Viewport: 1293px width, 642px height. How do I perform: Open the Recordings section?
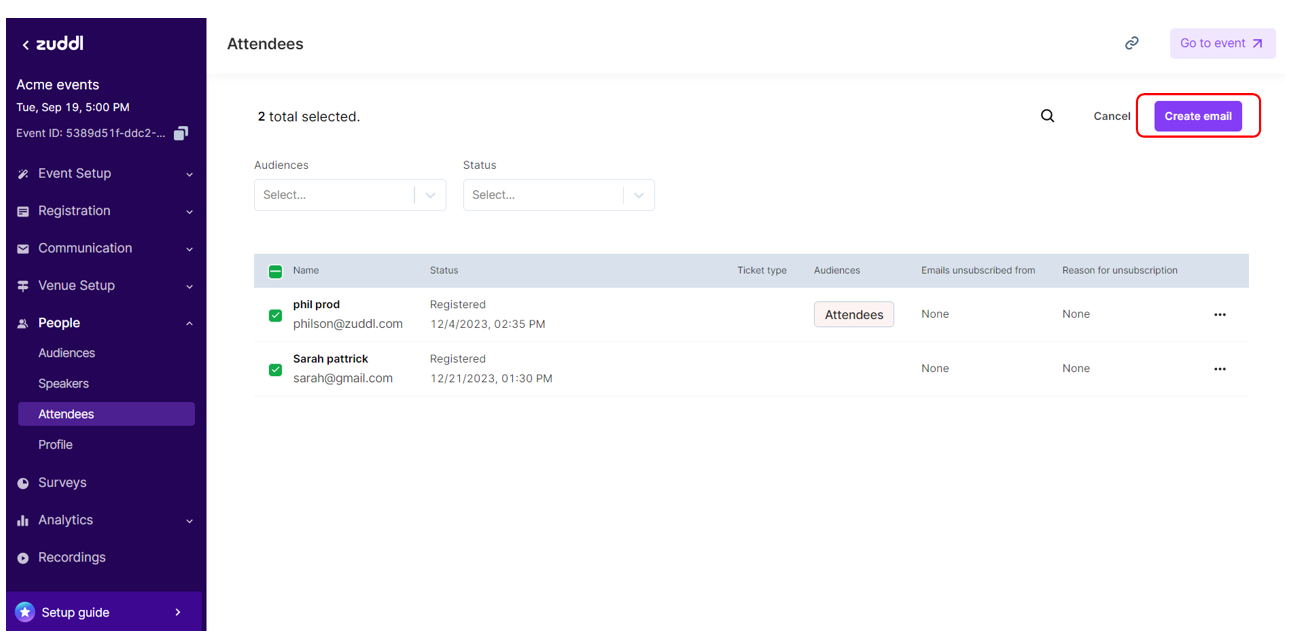22,557
